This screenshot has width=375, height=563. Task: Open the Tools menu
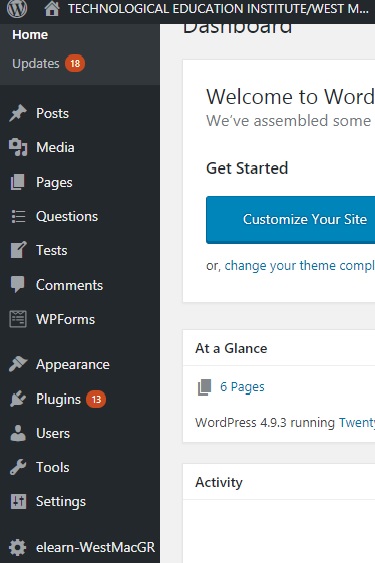click(x=53, y=467)
